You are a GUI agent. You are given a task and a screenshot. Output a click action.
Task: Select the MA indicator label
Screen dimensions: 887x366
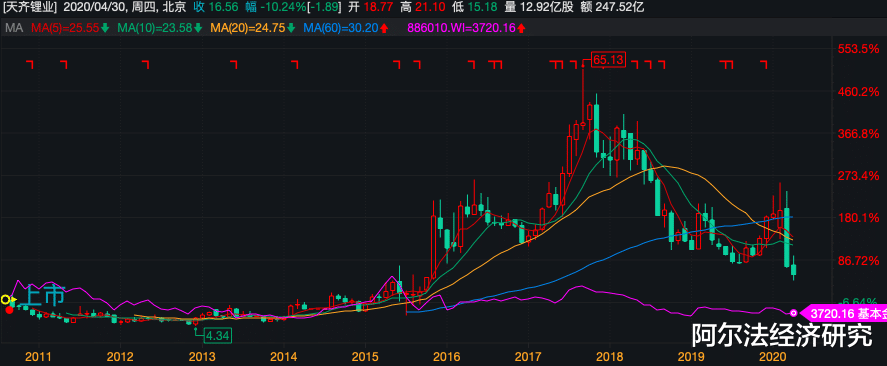coord(14,28)
